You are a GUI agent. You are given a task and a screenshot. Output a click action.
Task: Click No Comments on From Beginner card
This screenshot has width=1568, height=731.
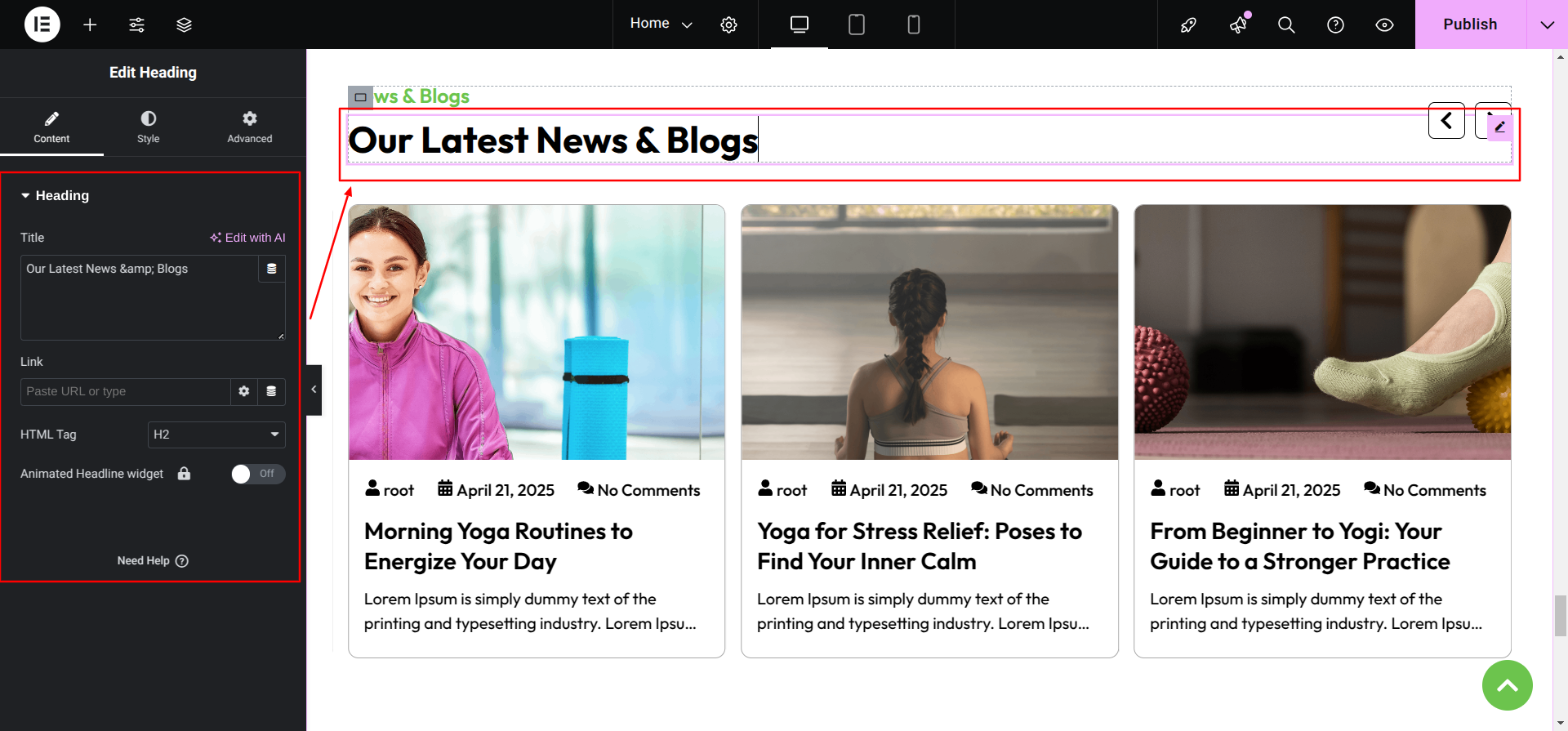point(1425,490)
